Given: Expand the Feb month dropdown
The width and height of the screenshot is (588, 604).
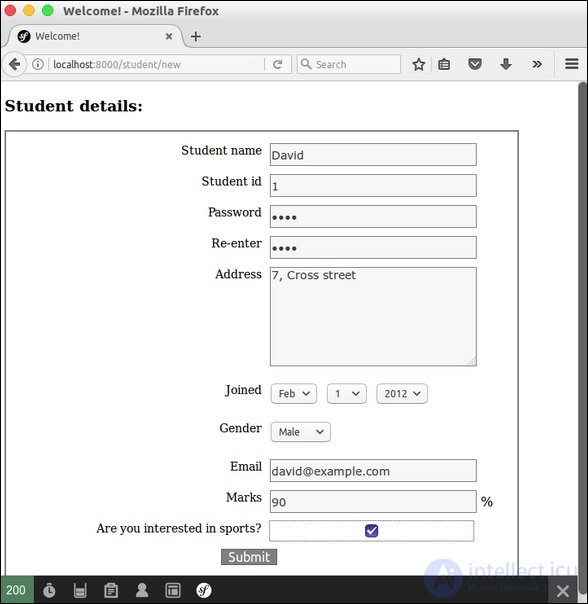Looking at the screenshot, I should pos(294,394).
